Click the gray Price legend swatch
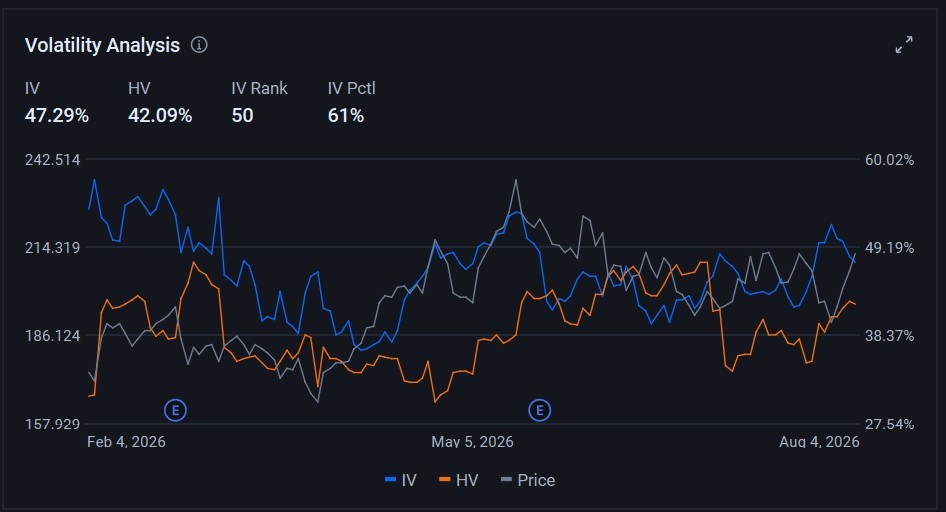 coord(506,480)
